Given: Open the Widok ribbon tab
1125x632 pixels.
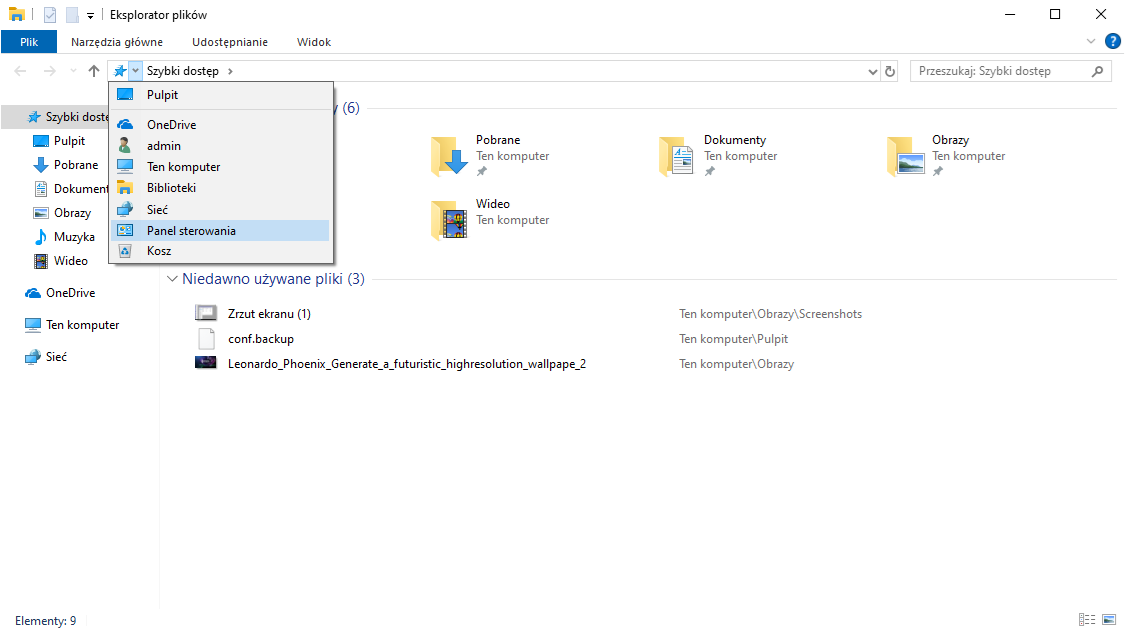Looking at the screenshot, I should (313, 42).
